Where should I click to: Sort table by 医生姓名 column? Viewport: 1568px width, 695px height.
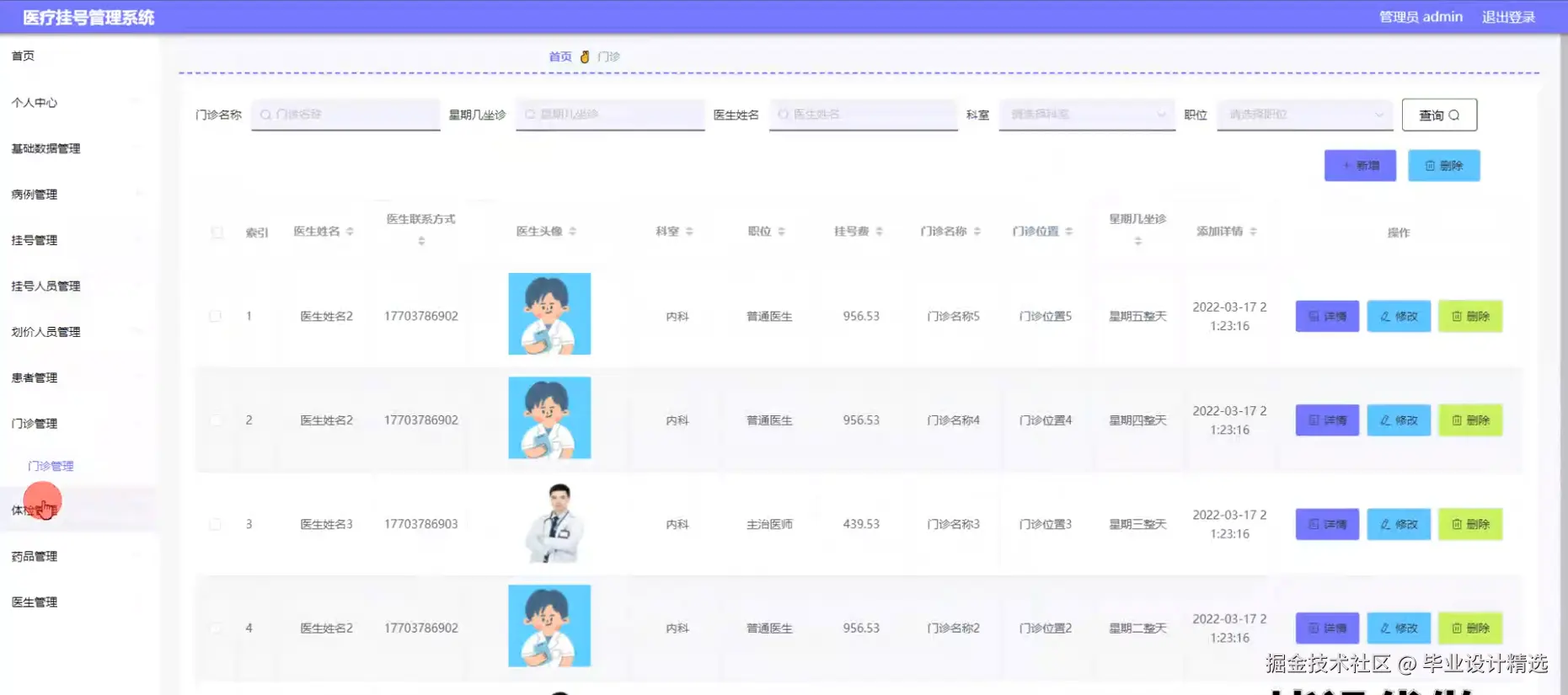(x=350, y=232)
